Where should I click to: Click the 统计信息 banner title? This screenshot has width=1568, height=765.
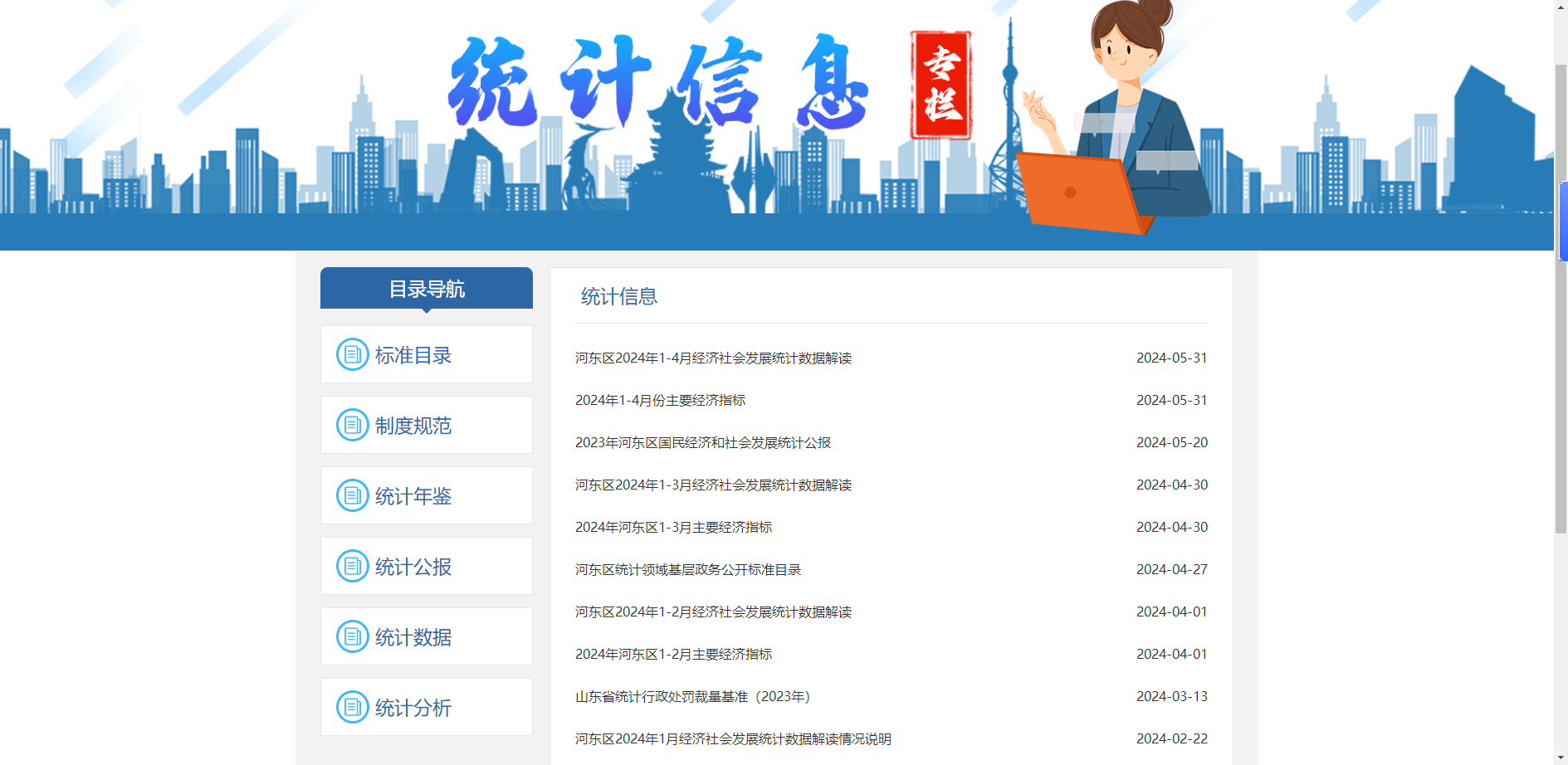tap(658, 82)
